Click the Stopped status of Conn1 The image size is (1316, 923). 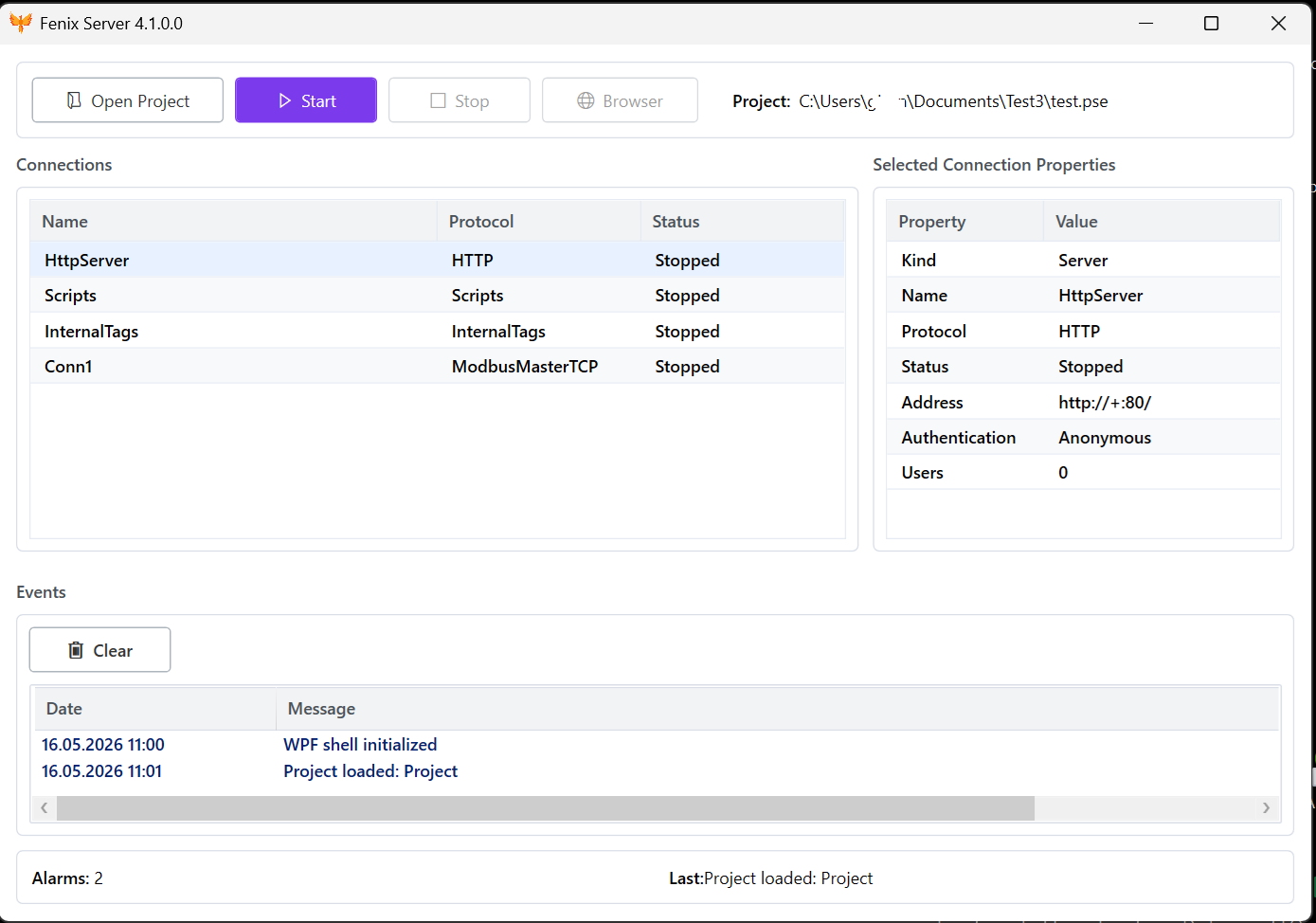[688, 367]
